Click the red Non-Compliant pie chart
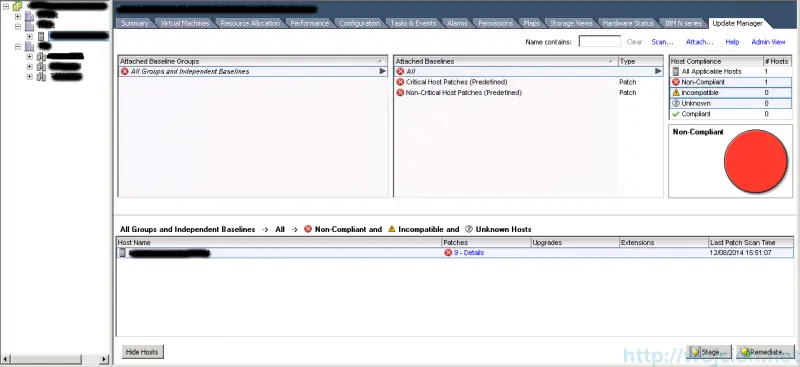The height and width of the screenshot is (367, 800). pos(756,161)
